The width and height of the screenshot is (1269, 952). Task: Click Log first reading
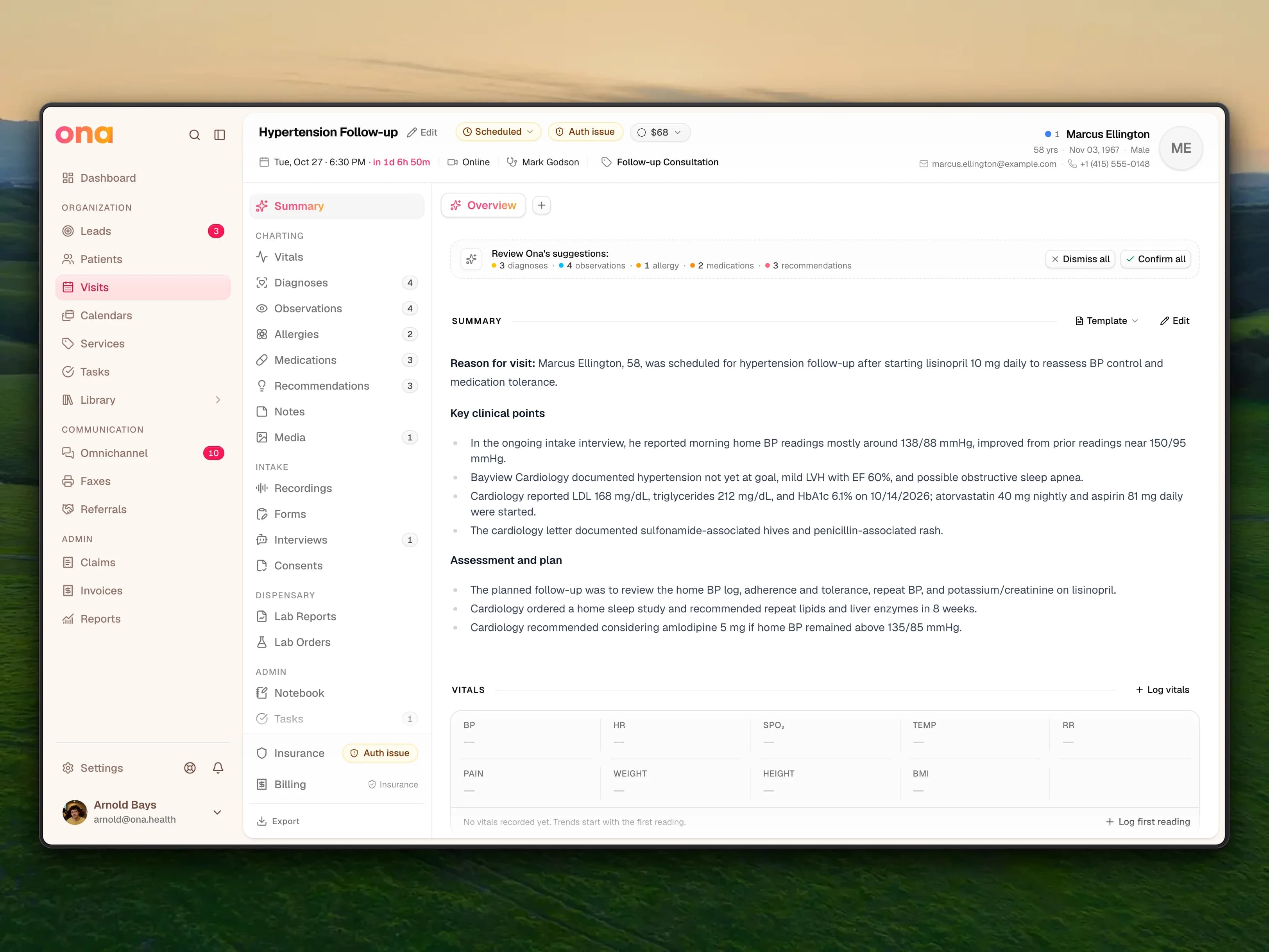click(1147, 822)
